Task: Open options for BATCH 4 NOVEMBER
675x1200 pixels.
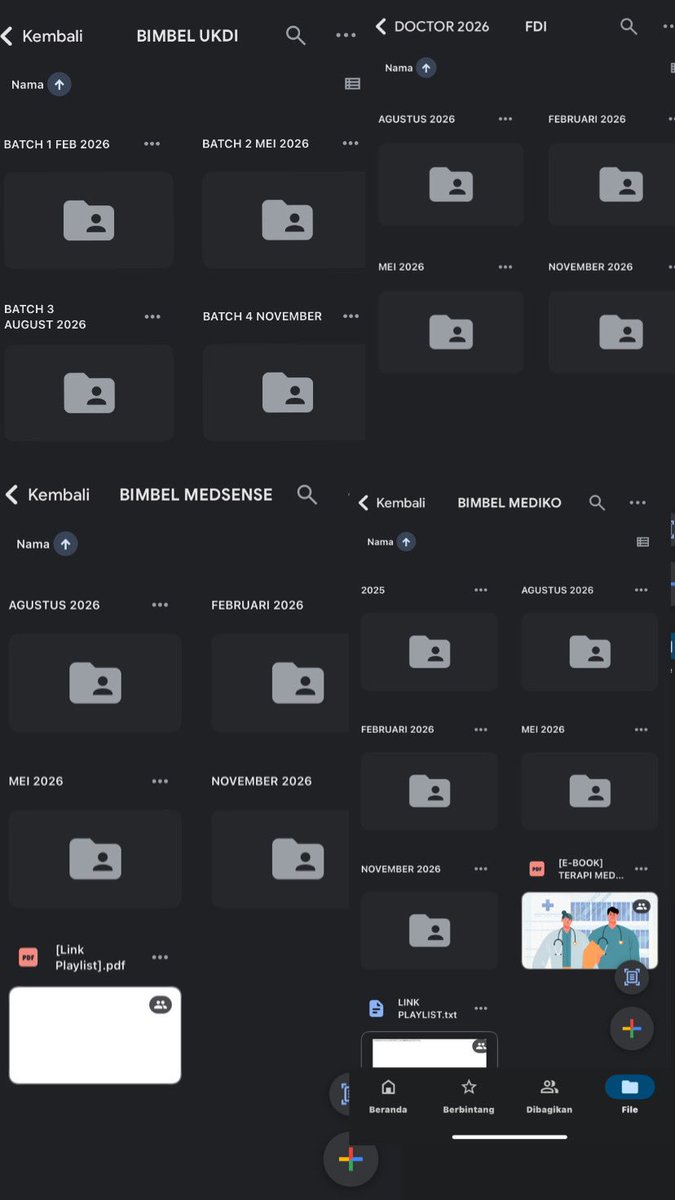Action: click(350, 317)
